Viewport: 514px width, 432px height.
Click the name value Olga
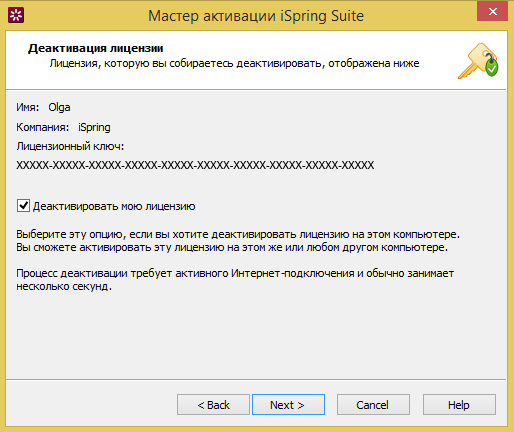pyautogui.click(x=59, y=108)
